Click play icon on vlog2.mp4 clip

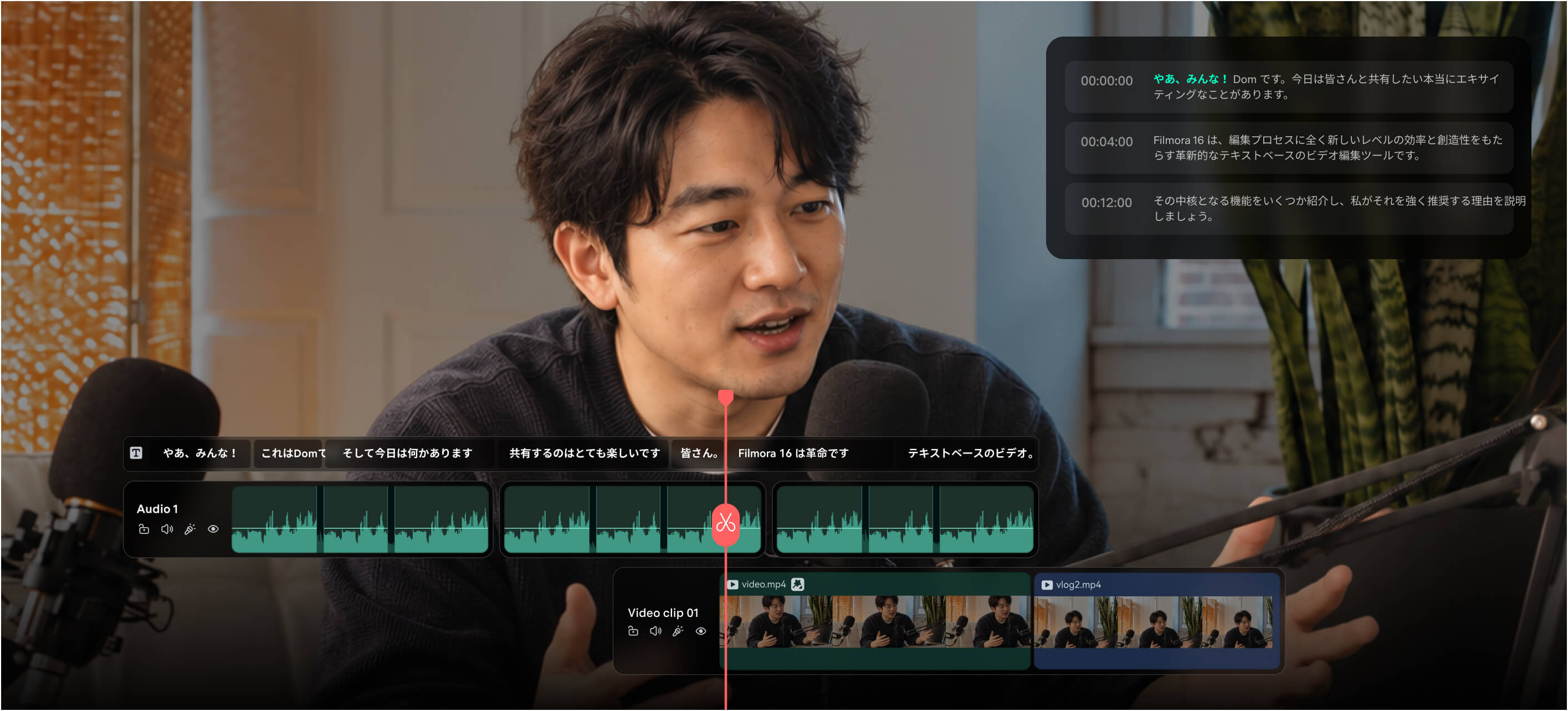pyautogui.click(x=1047, y=585)
